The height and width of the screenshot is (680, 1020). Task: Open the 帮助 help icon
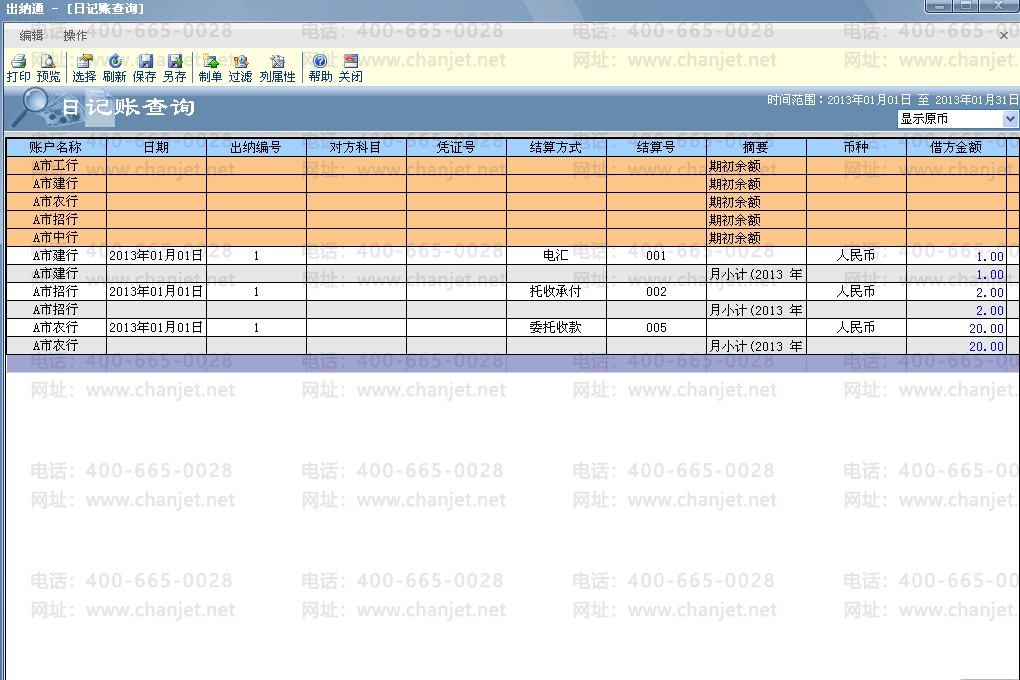[x=320, y=68]
